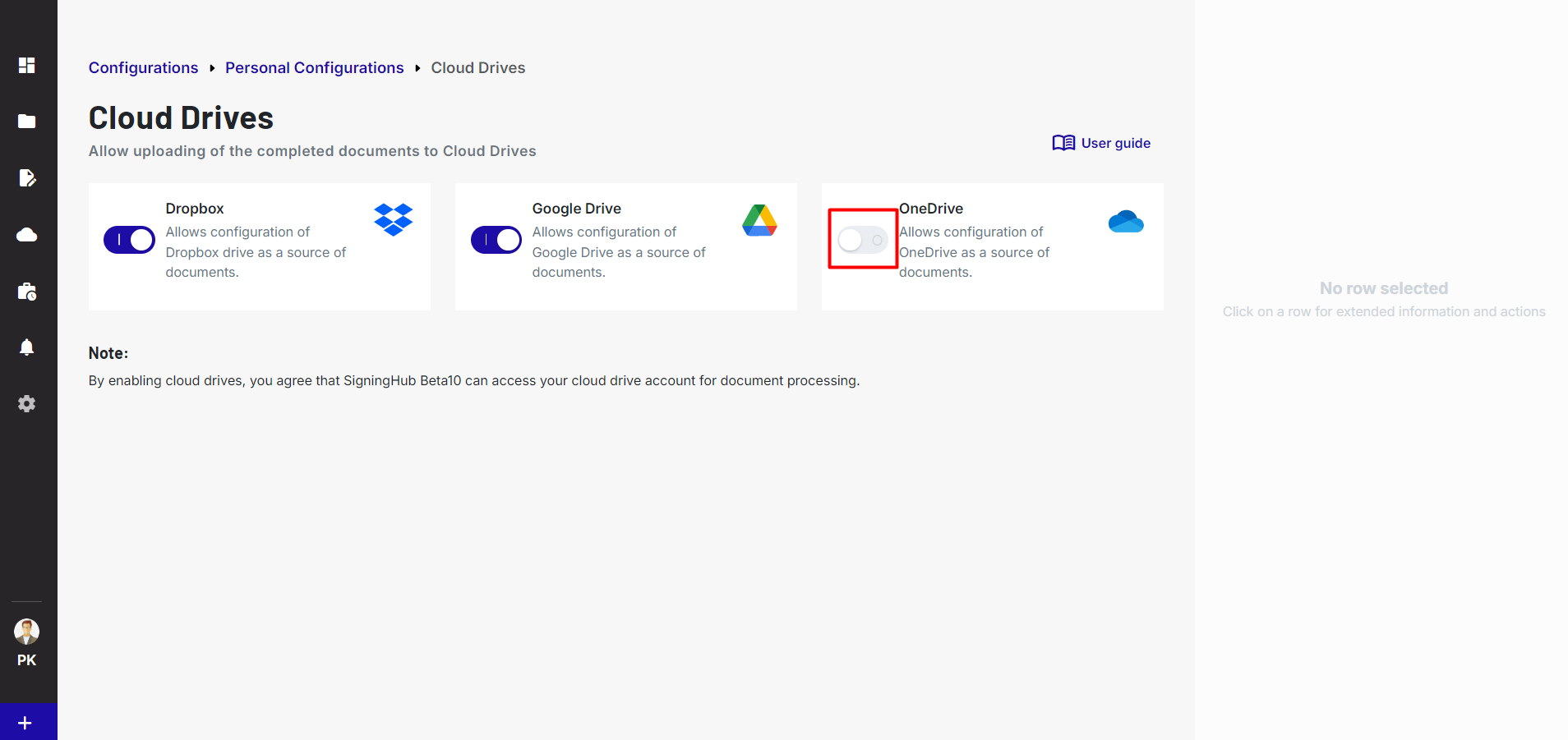
Task: Click the Dropbox description text
Action: coord(256,252)
